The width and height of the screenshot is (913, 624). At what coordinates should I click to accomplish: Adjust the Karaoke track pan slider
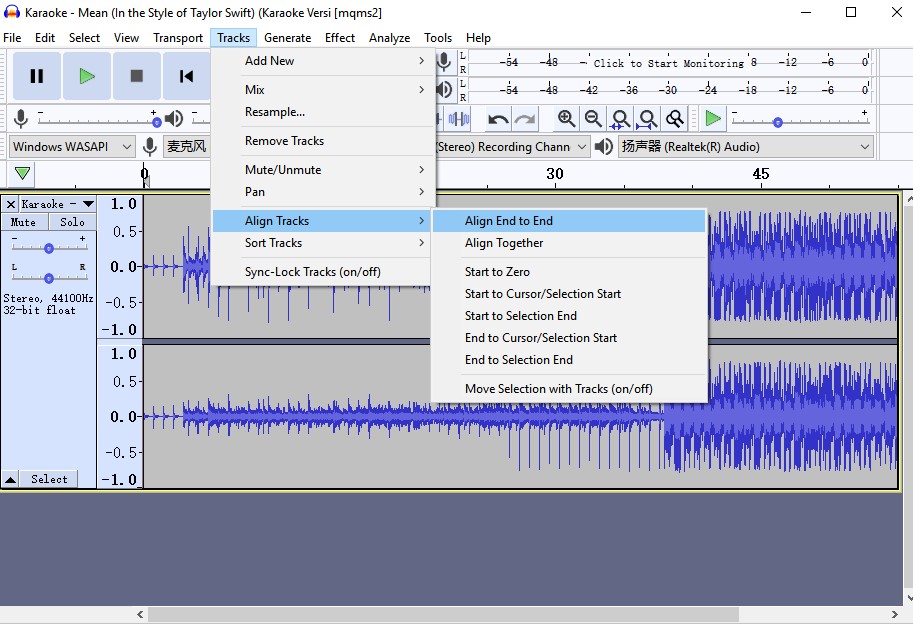click(49, 278)
